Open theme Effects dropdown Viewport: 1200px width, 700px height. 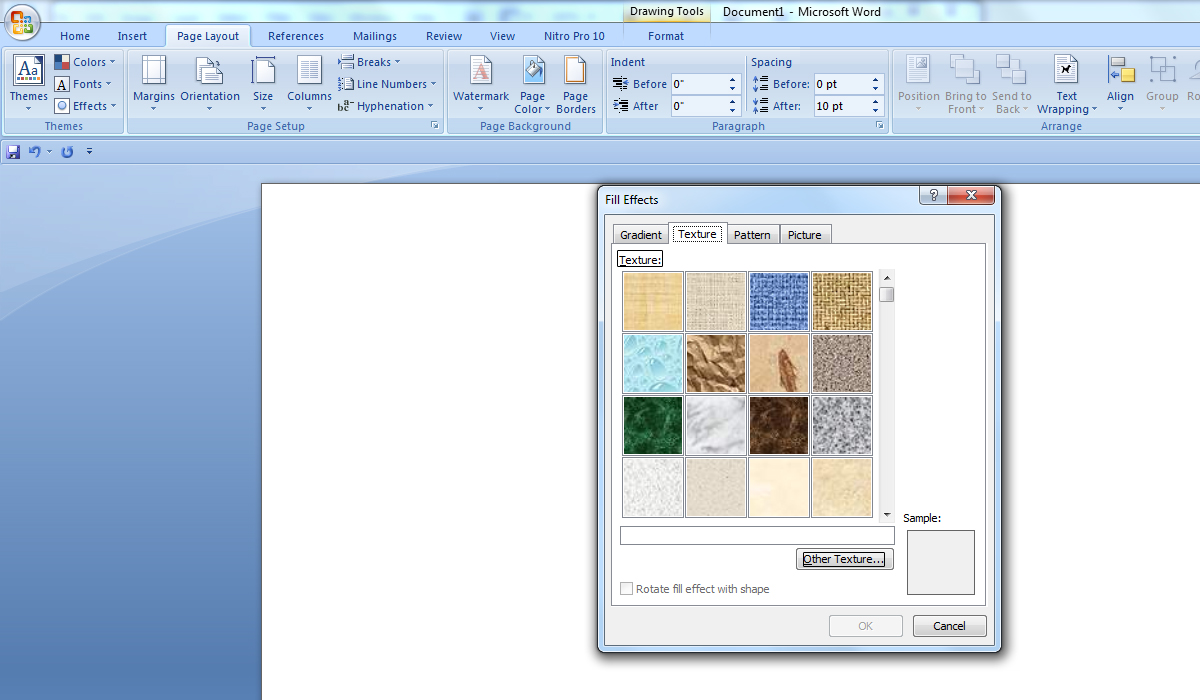tap(86, 106)
